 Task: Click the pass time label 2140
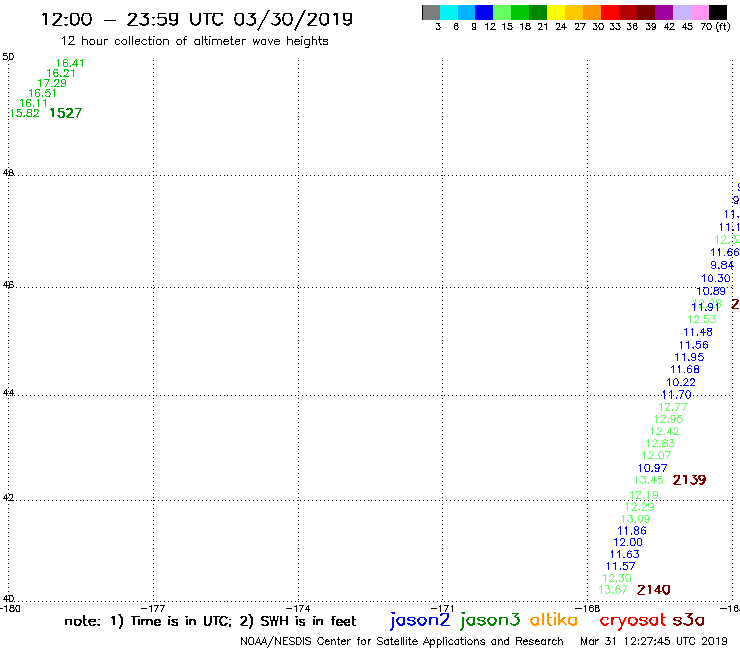point(654,590)
